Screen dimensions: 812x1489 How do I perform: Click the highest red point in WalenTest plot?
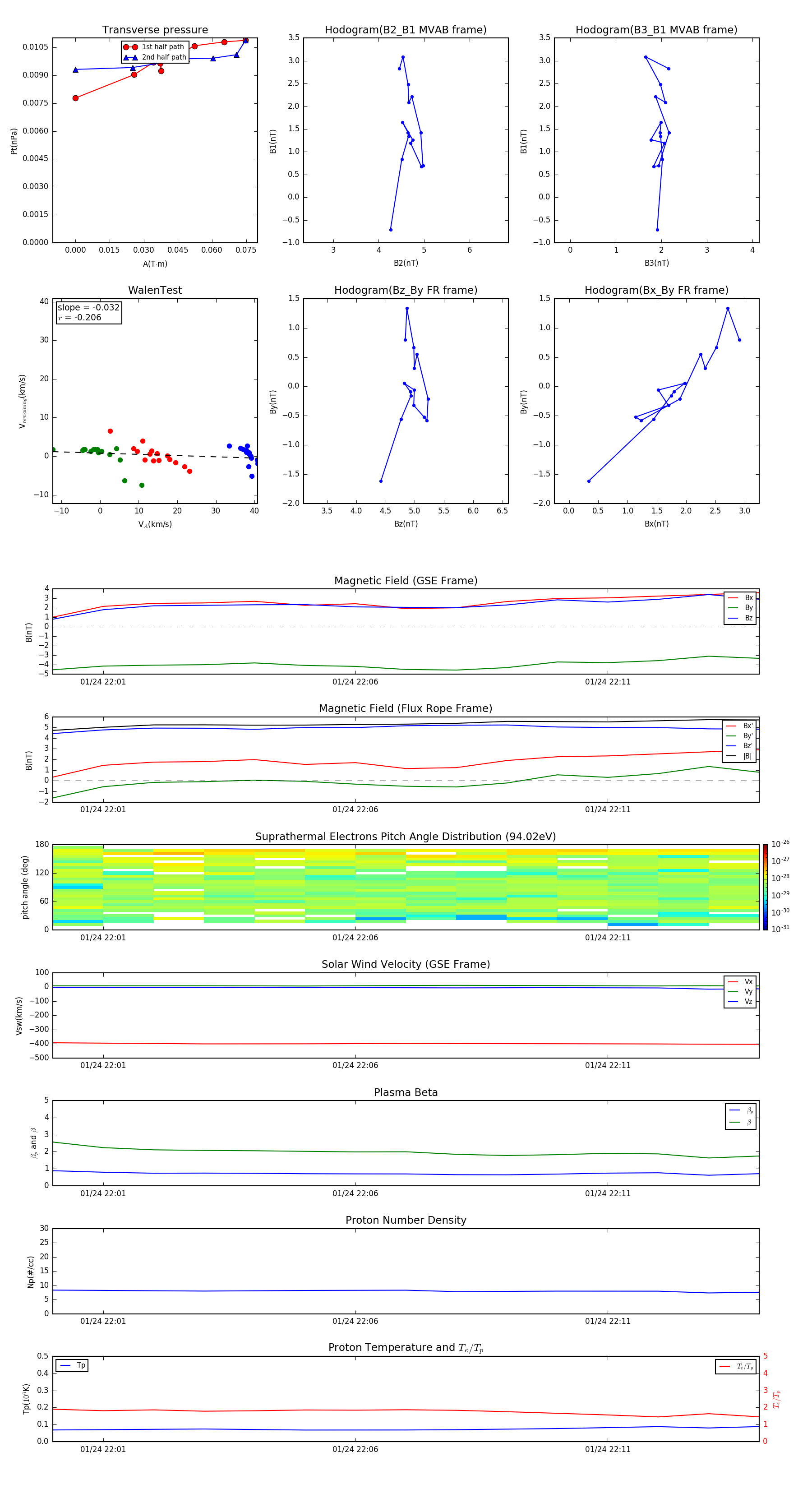coord(111,431)
